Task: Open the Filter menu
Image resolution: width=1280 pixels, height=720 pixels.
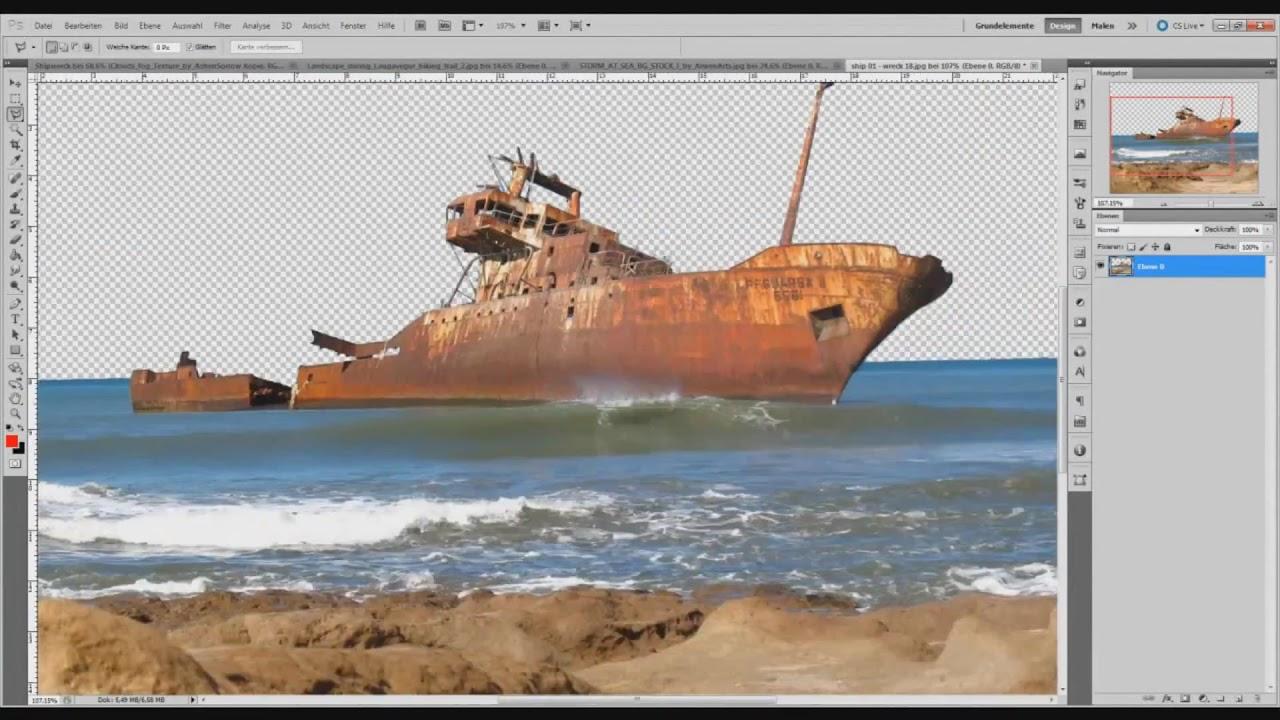Action: tap(222, 25)
